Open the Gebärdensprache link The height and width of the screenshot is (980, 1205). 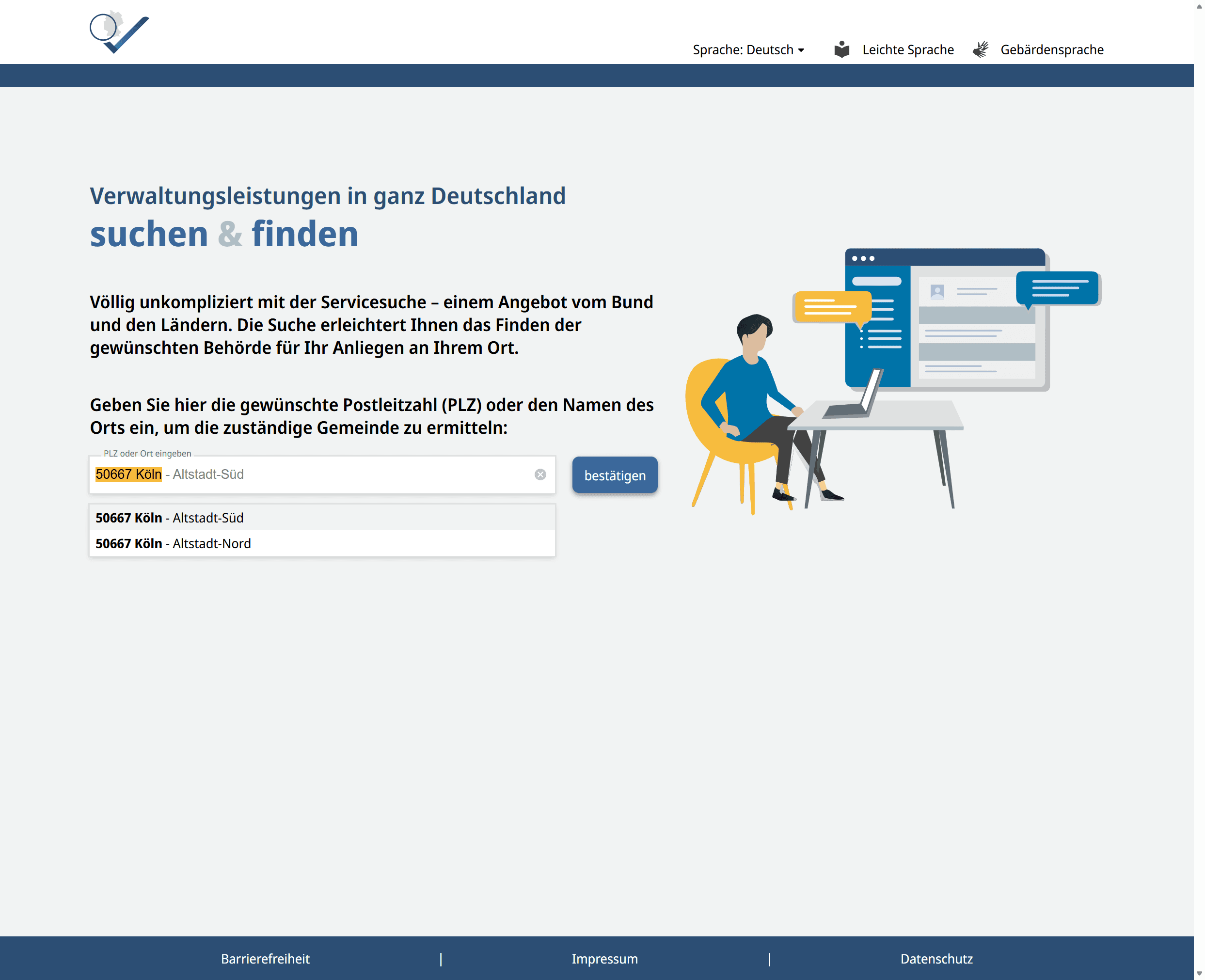coord(1051,49)
